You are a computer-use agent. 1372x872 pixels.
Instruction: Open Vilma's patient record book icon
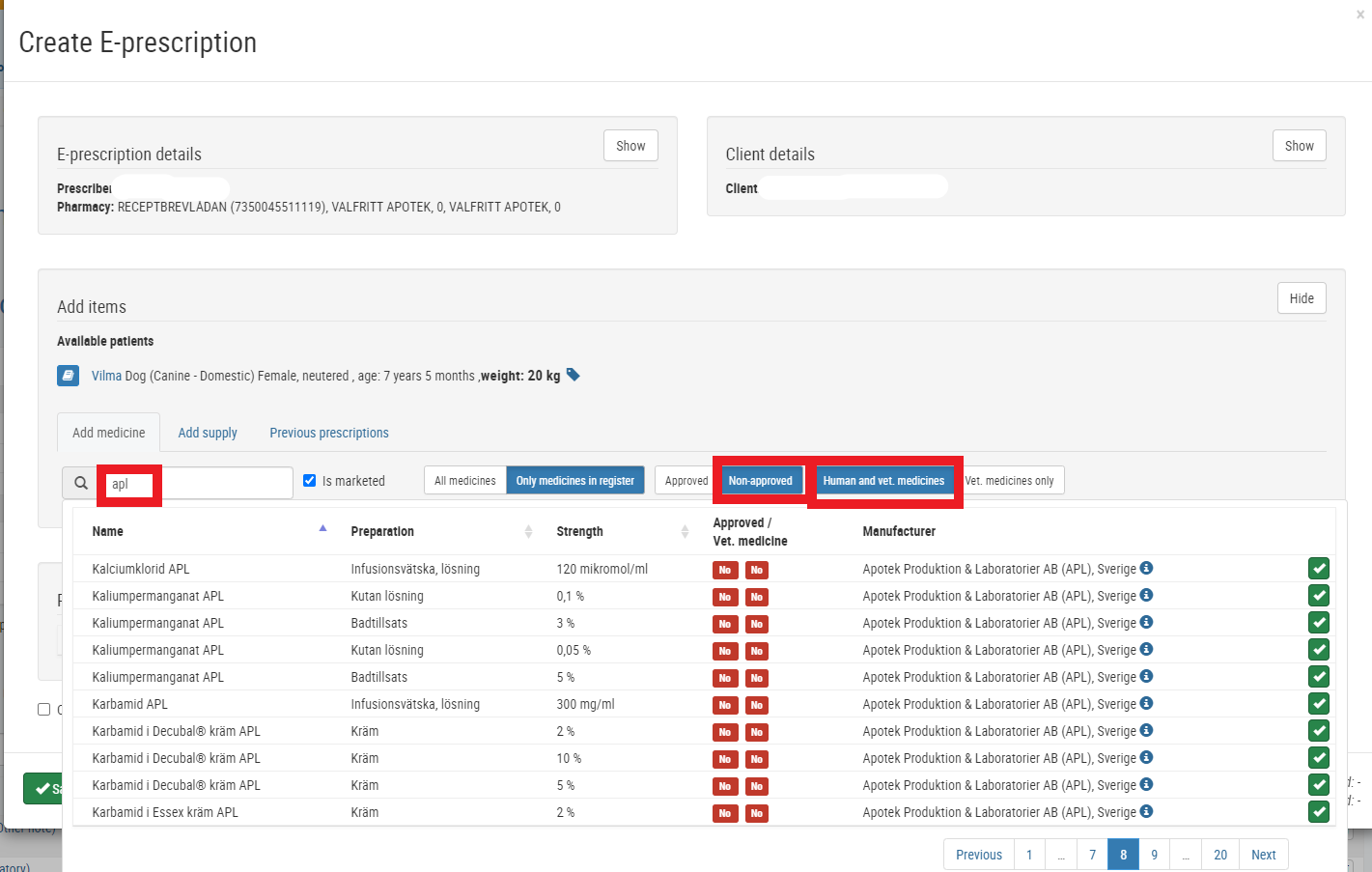(x=68, y=376)
